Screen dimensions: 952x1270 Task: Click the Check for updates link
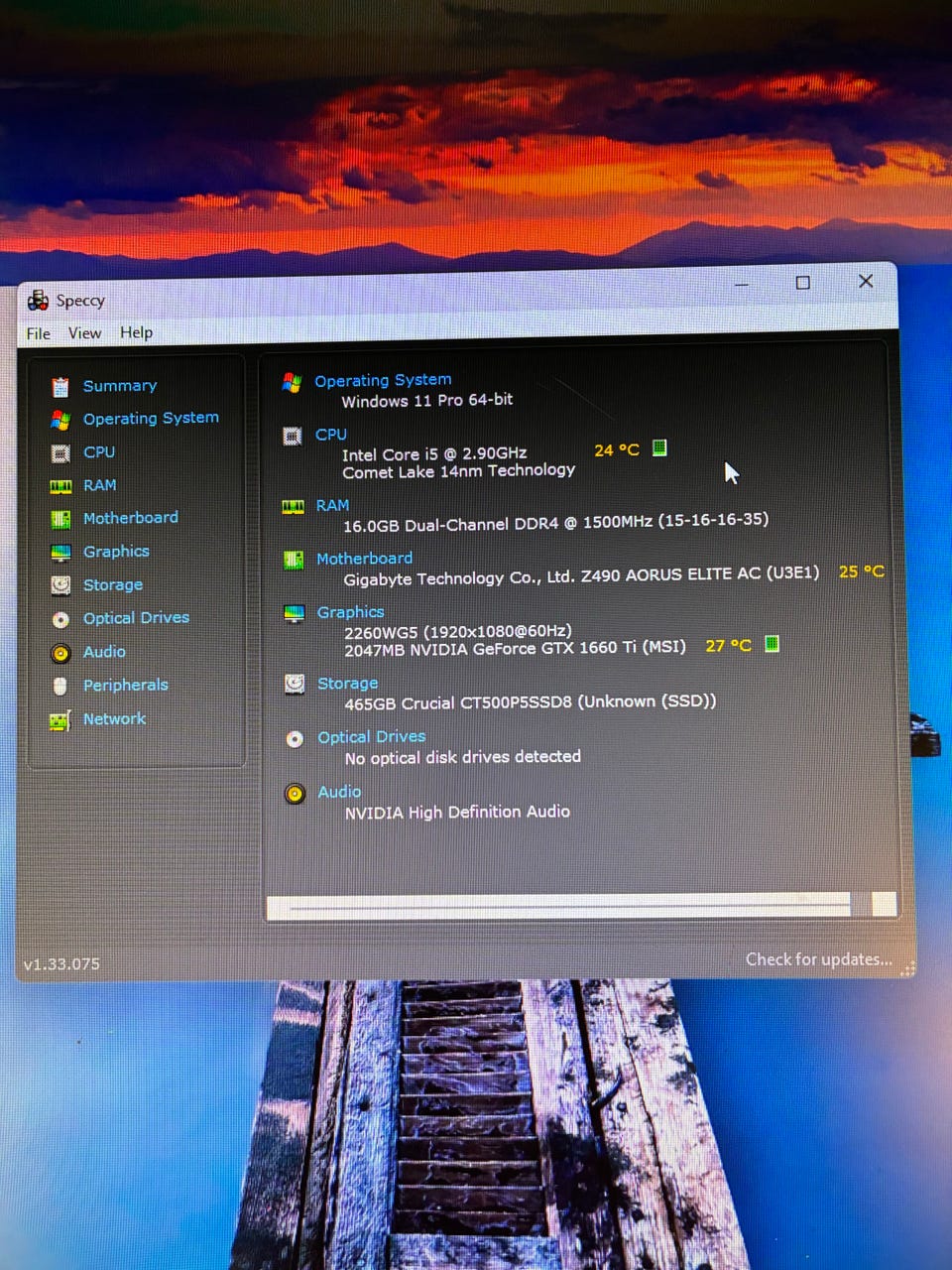point(819,959)
